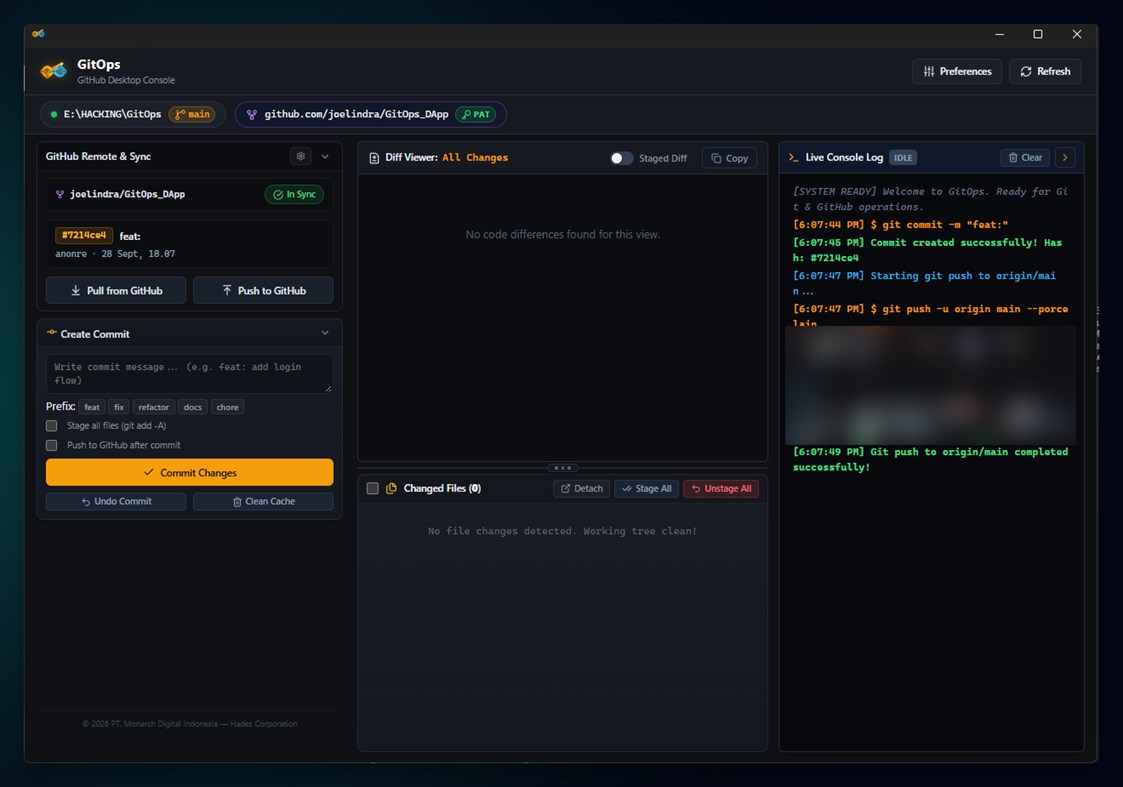Screen dimensions: 1123x787
Task: Click the #7214ce4 commit hash tag
Action: click(84, 235)
